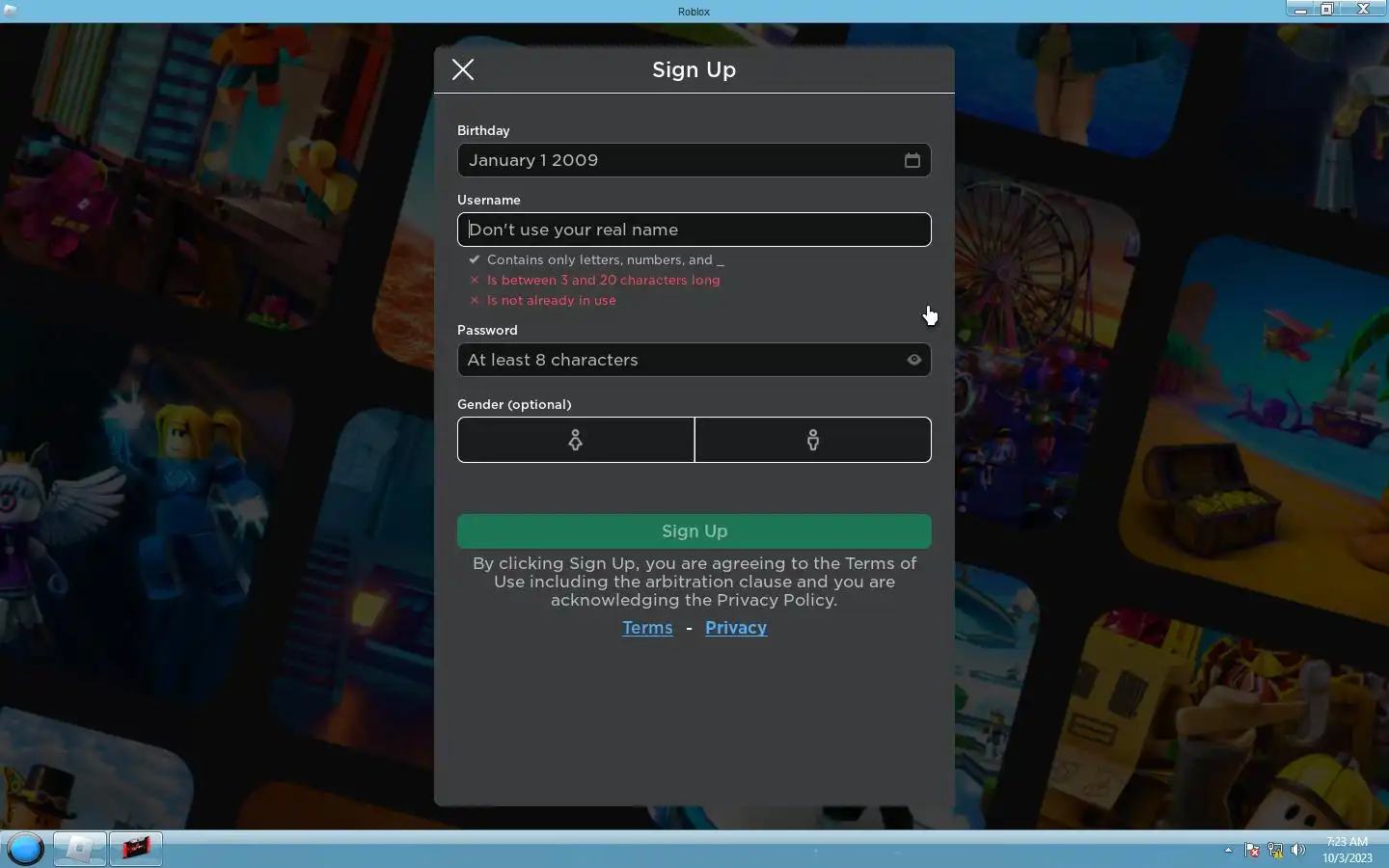Open the Action Center flag icon
The height and width of the screenshot is (868, 1389).
(x=1252, y=851)
